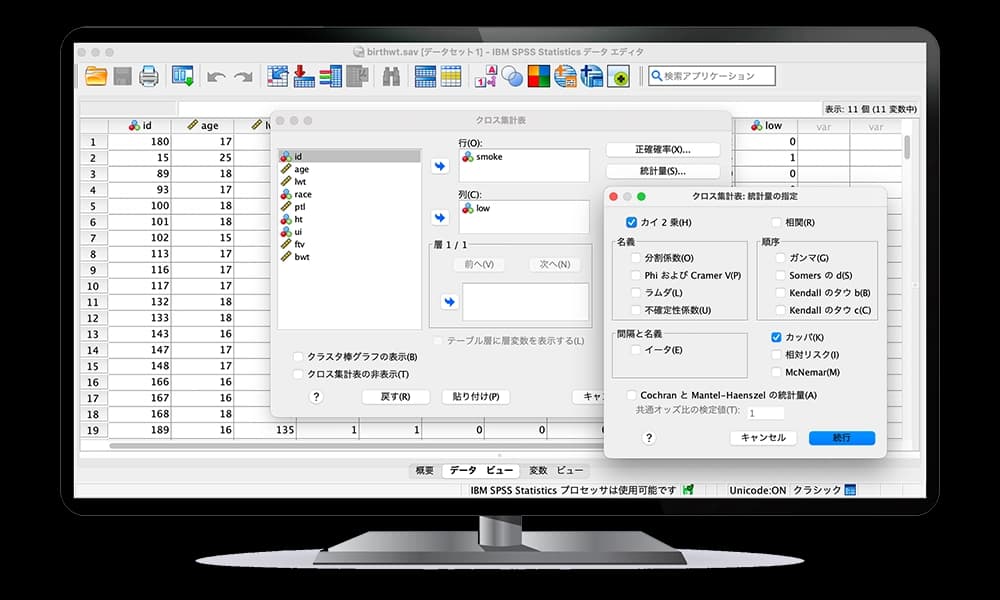Screen dimensions: 1000x600
Task: Recall recently used dialogs icon
Action: coord(183,77)
